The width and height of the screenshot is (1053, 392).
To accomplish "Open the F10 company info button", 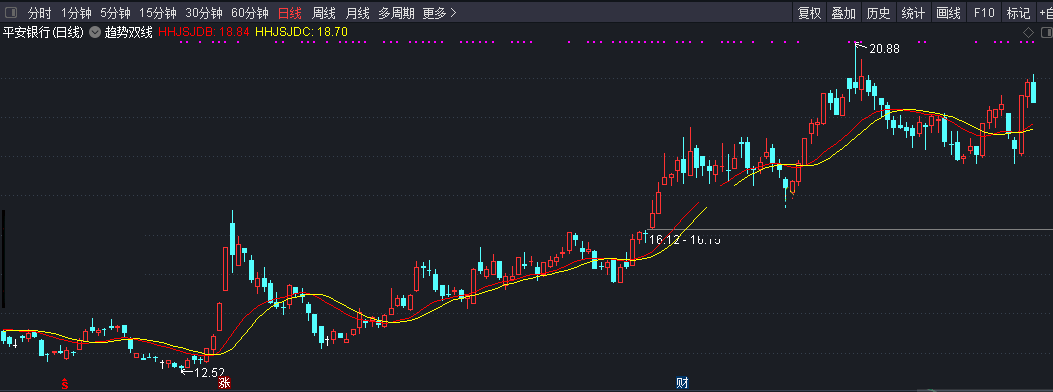I will [x=983, y=13].
